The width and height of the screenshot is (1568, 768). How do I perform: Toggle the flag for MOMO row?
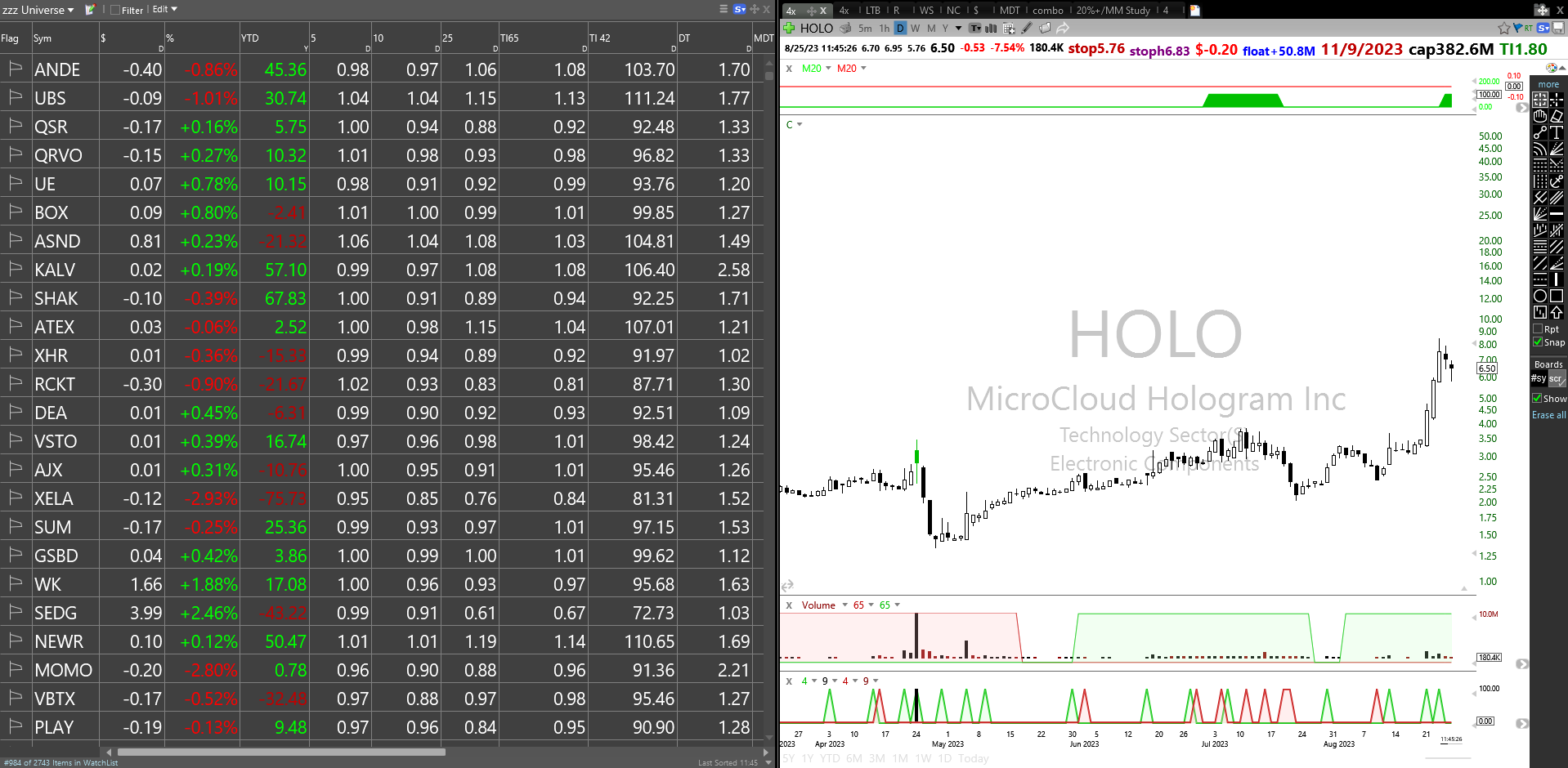click(16, 669)
